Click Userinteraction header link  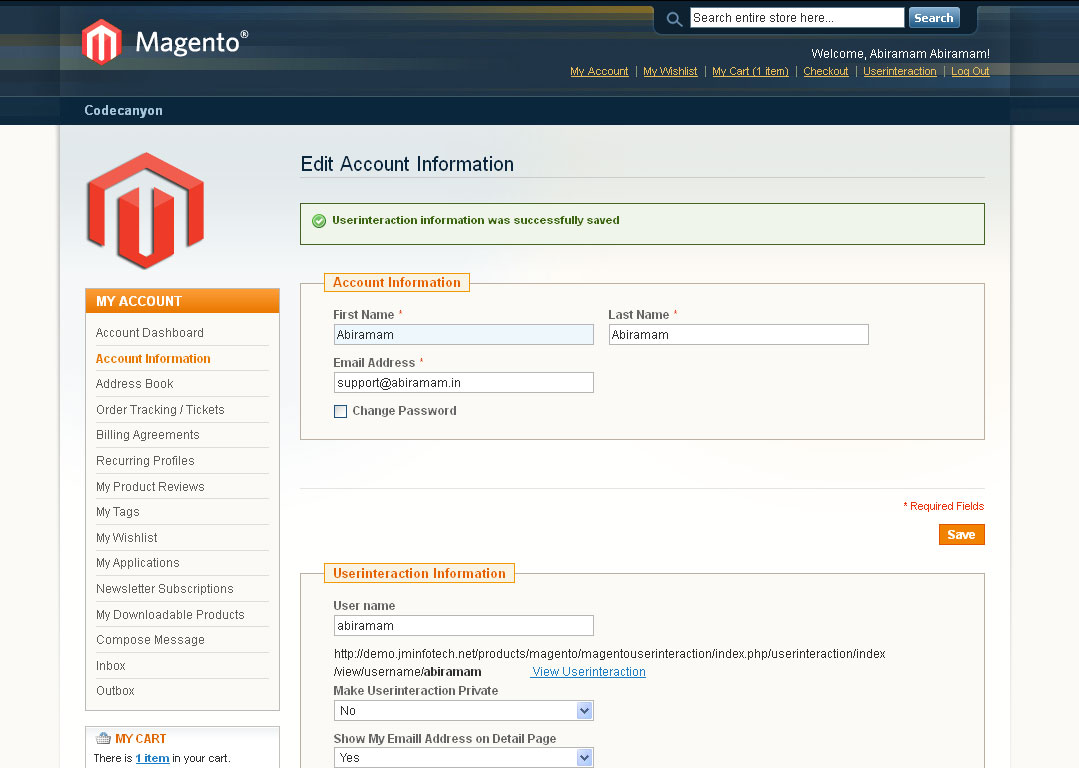[899, 72]
